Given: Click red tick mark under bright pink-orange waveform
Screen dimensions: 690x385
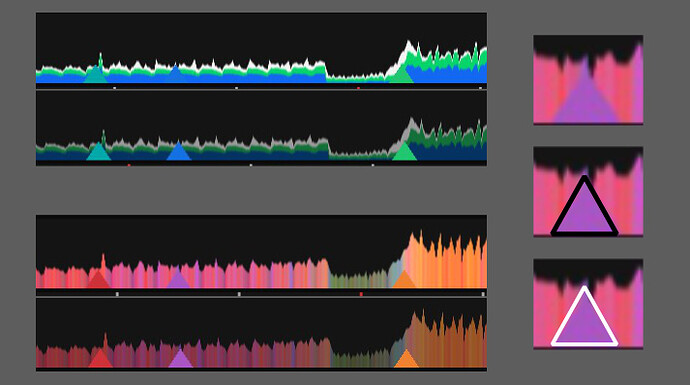Looking at the screenshot, I should (361, 294).
